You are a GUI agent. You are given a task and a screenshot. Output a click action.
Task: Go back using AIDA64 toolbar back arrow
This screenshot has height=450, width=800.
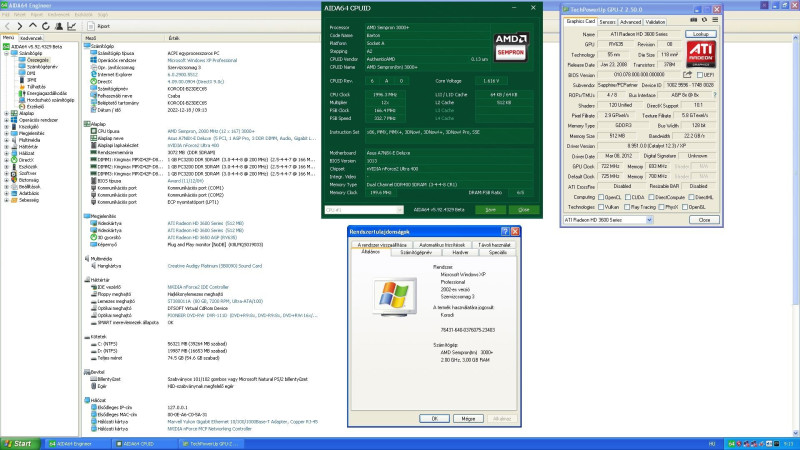pyautogui.click(x=7, y=26)
